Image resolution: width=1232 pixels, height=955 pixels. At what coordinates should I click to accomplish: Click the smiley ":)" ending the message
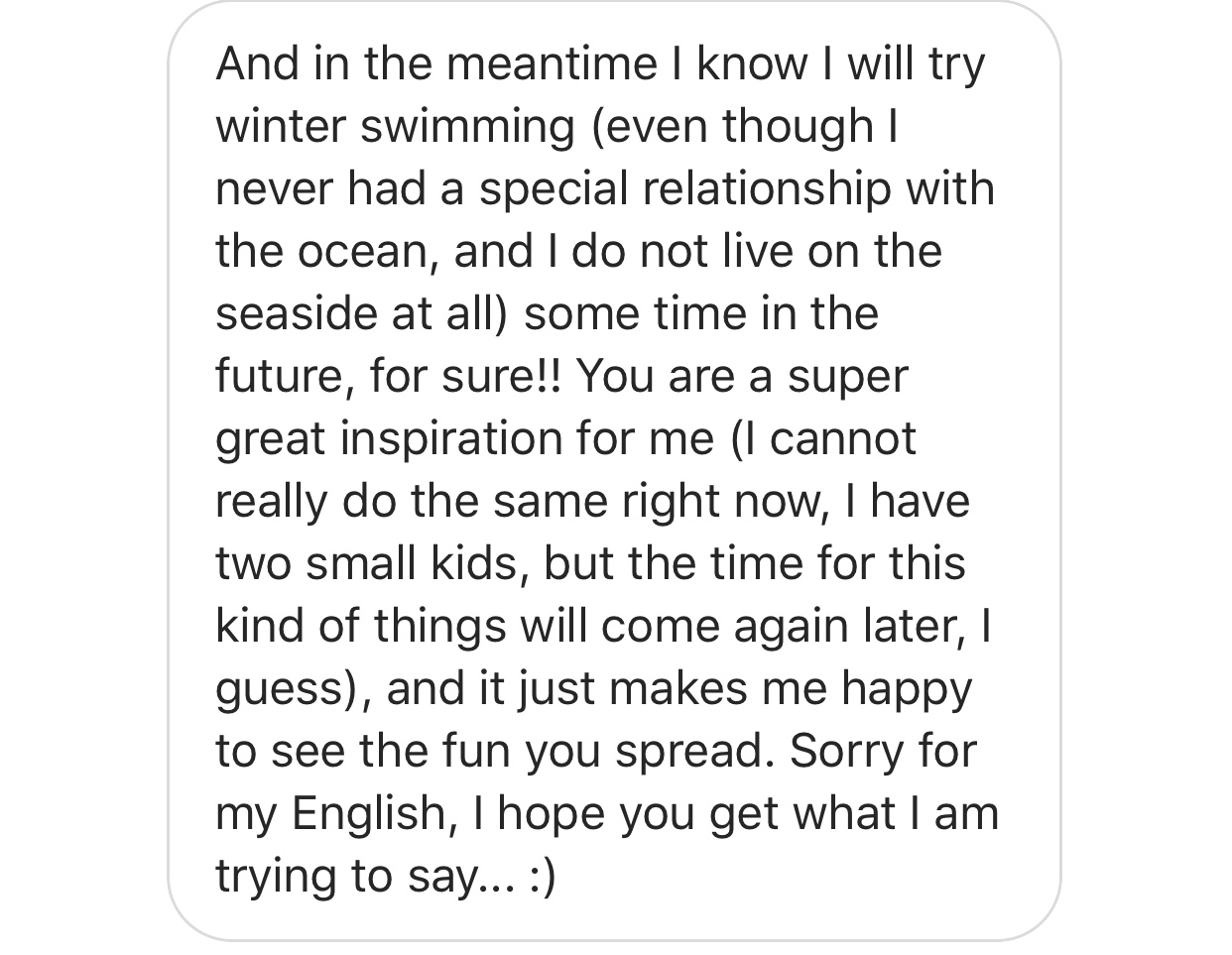coord(543,877)
